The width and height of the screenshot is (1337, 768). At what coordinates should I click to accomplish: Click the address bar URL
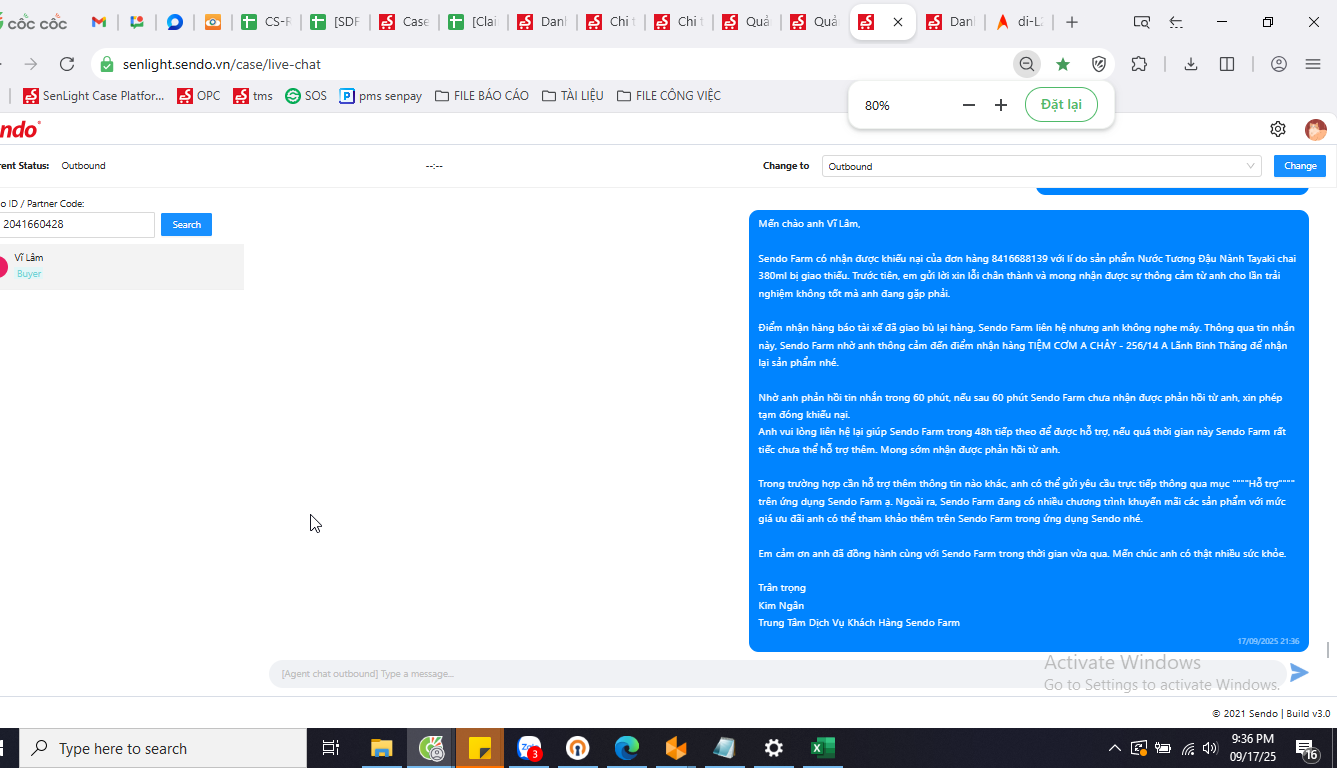click(222, 64)
